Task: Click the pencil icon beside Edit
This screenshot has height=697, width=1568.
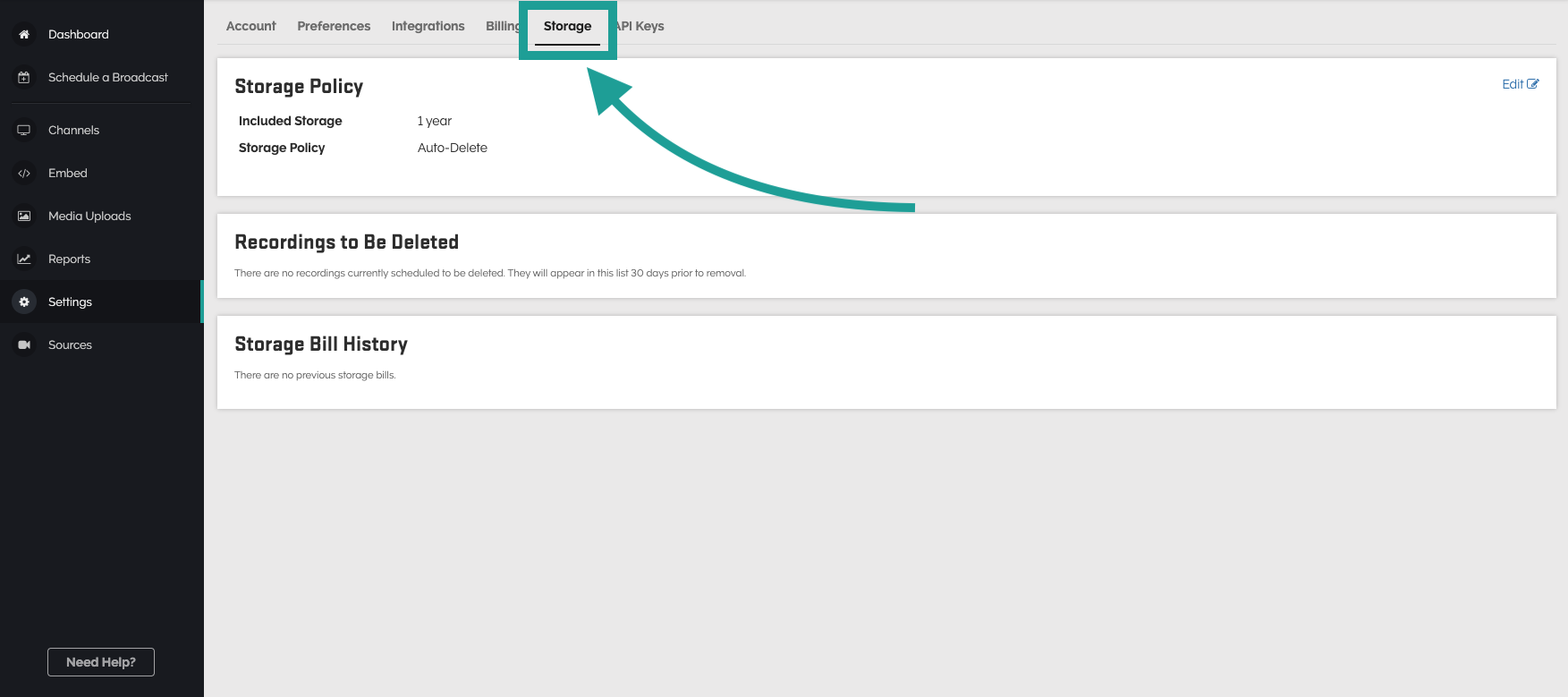Action: (x=1533, y=84)
